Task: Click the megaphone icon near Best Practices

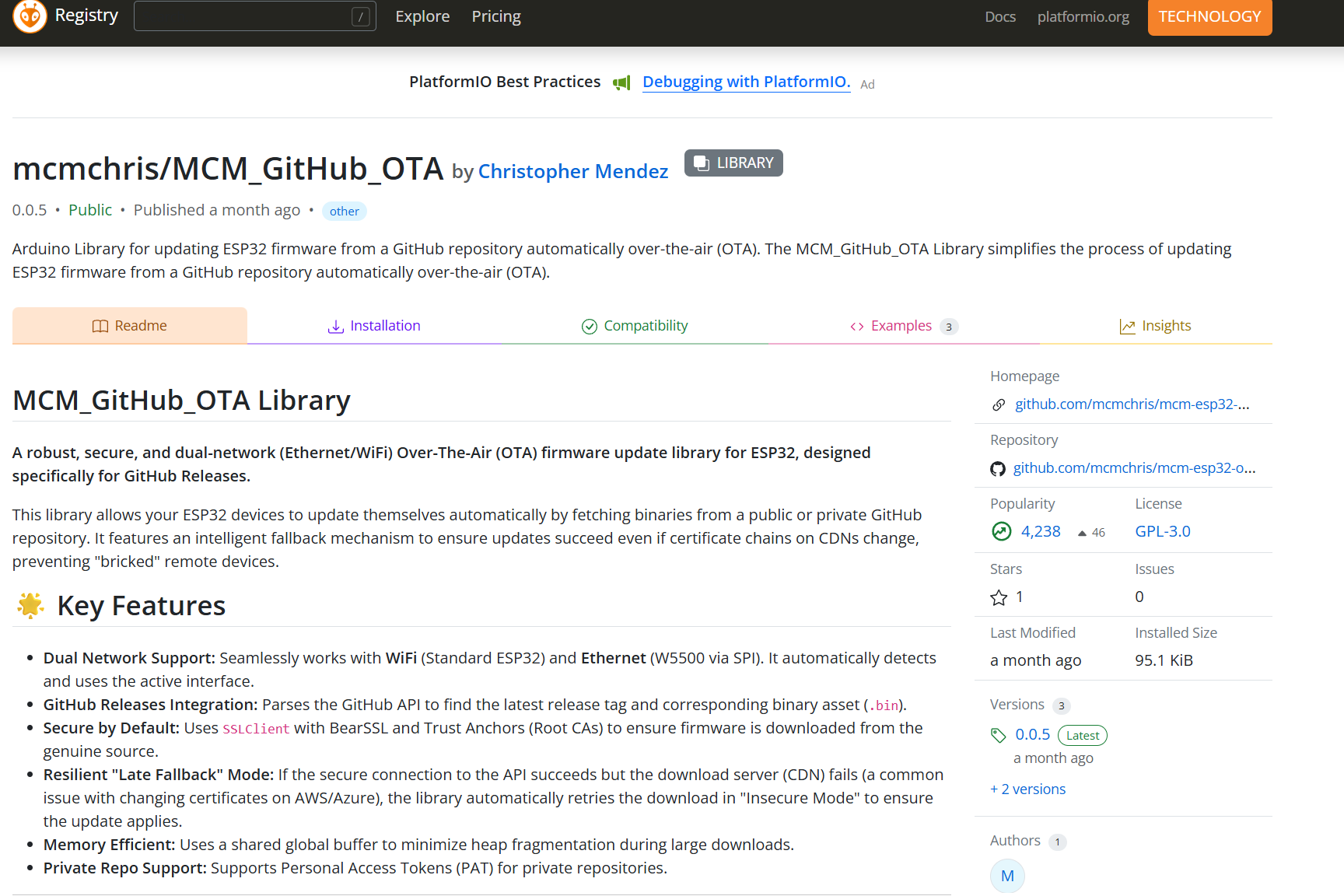Action: coord(621,83)
